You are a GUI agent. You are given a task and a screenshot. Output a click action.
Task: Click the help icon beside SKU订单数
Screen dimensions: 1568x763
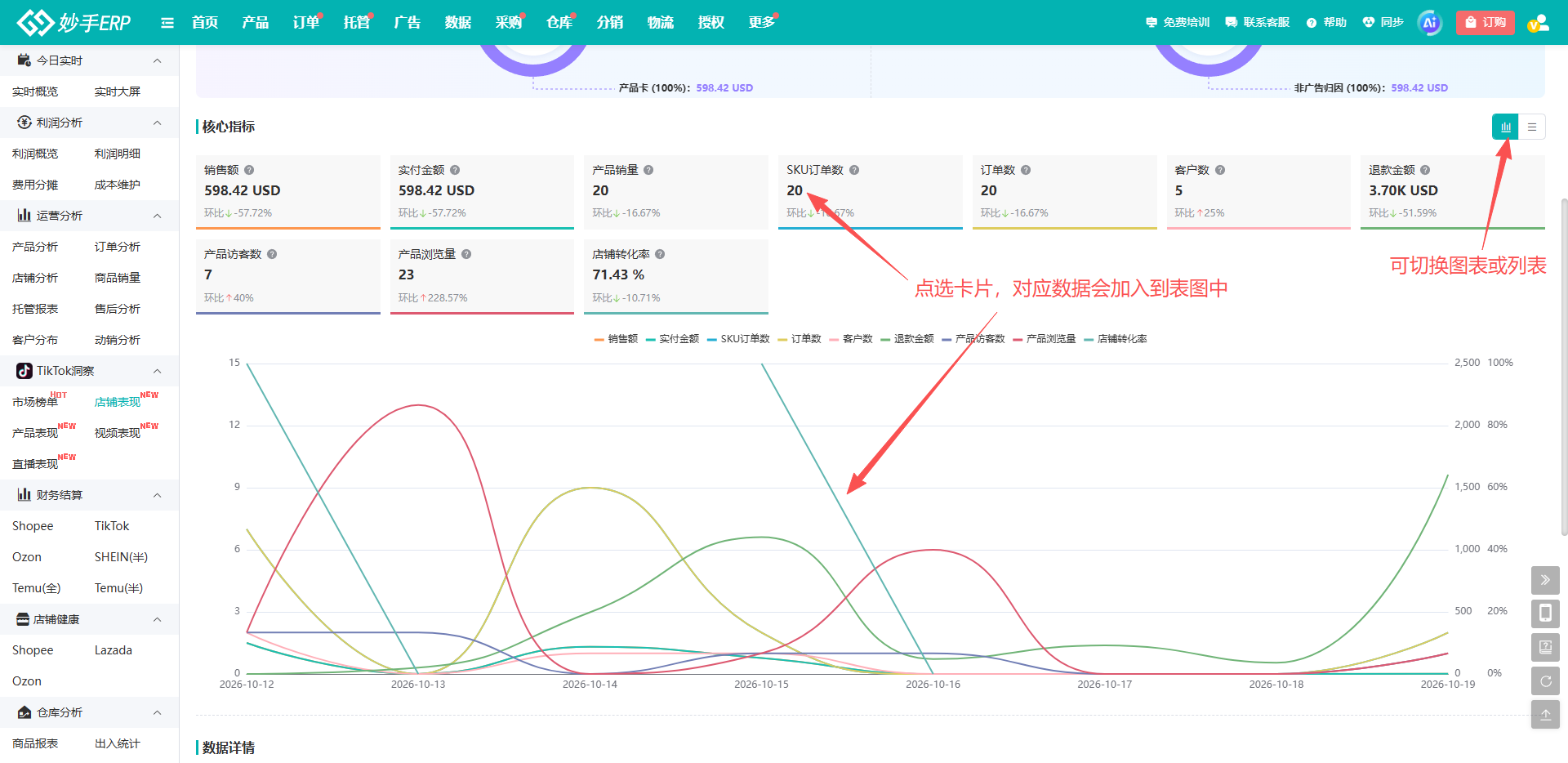[854, 170]
